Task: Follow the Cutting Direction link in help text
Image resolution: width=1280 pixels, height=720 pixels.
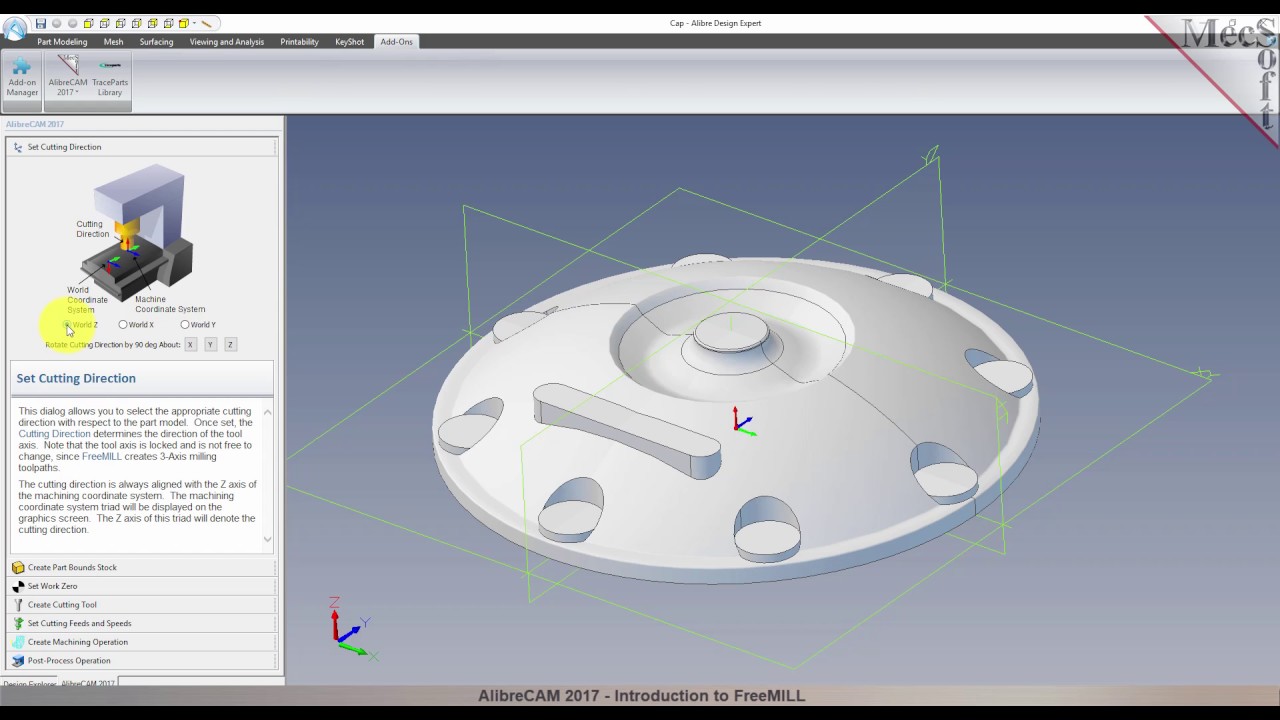Action: [x=54, y=434]
